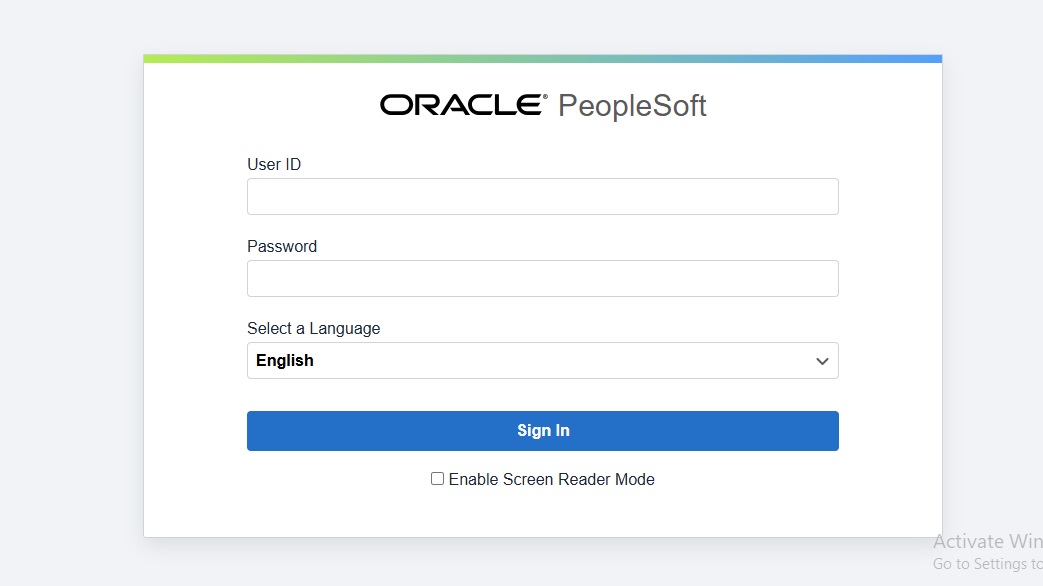
Task: Click the Oracle logo
Action: (x=460, y=105)
